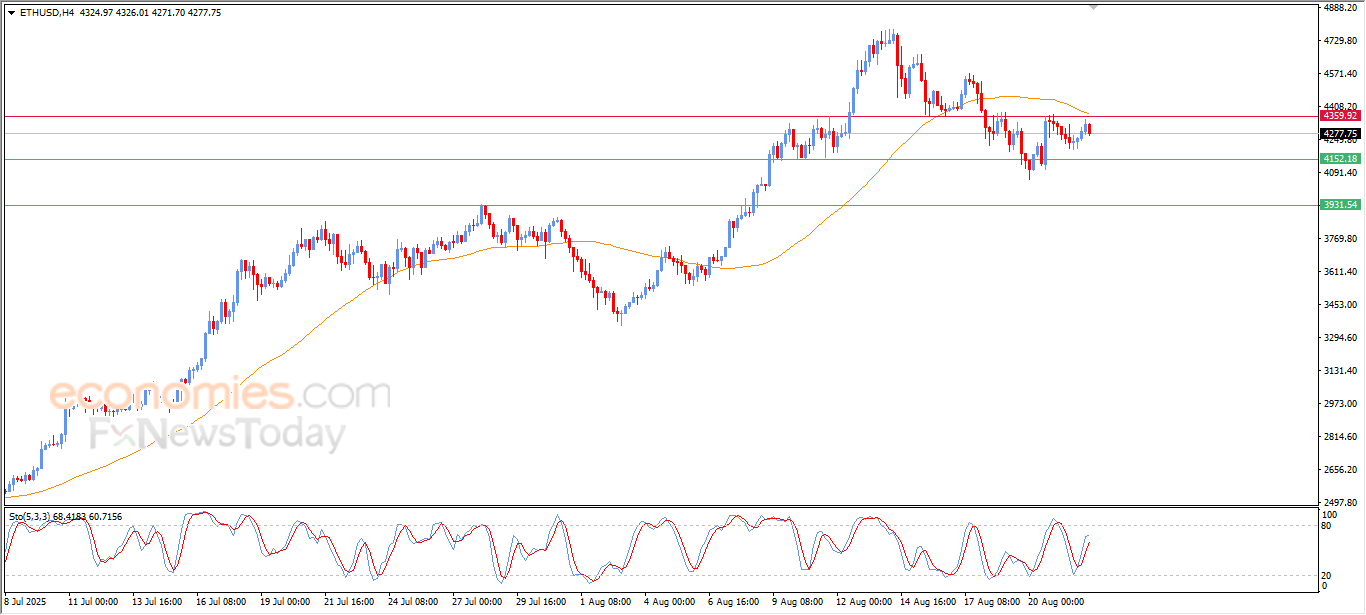Viewport: 1366px width, 615px height.
Task: Click the 13 Jul 16:00 time label
Action: (157, 603)
